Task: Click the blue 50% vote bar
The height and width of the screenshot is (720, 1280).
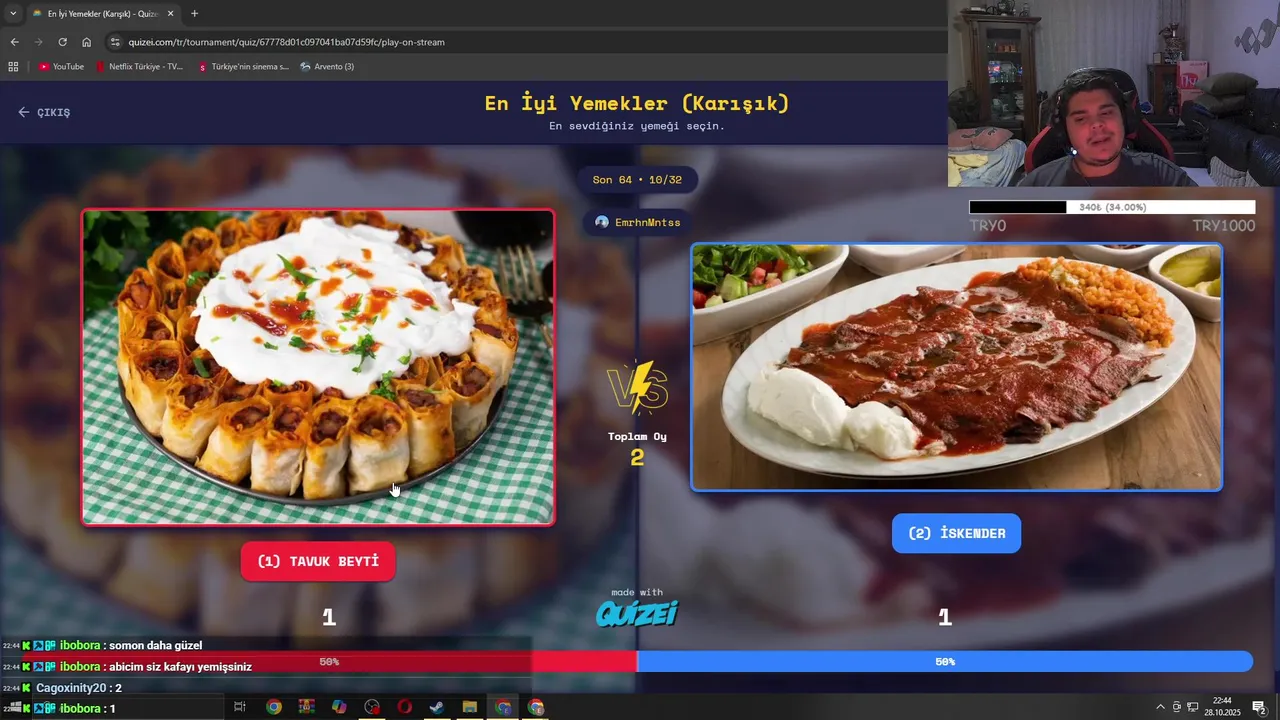Action: 945,662
